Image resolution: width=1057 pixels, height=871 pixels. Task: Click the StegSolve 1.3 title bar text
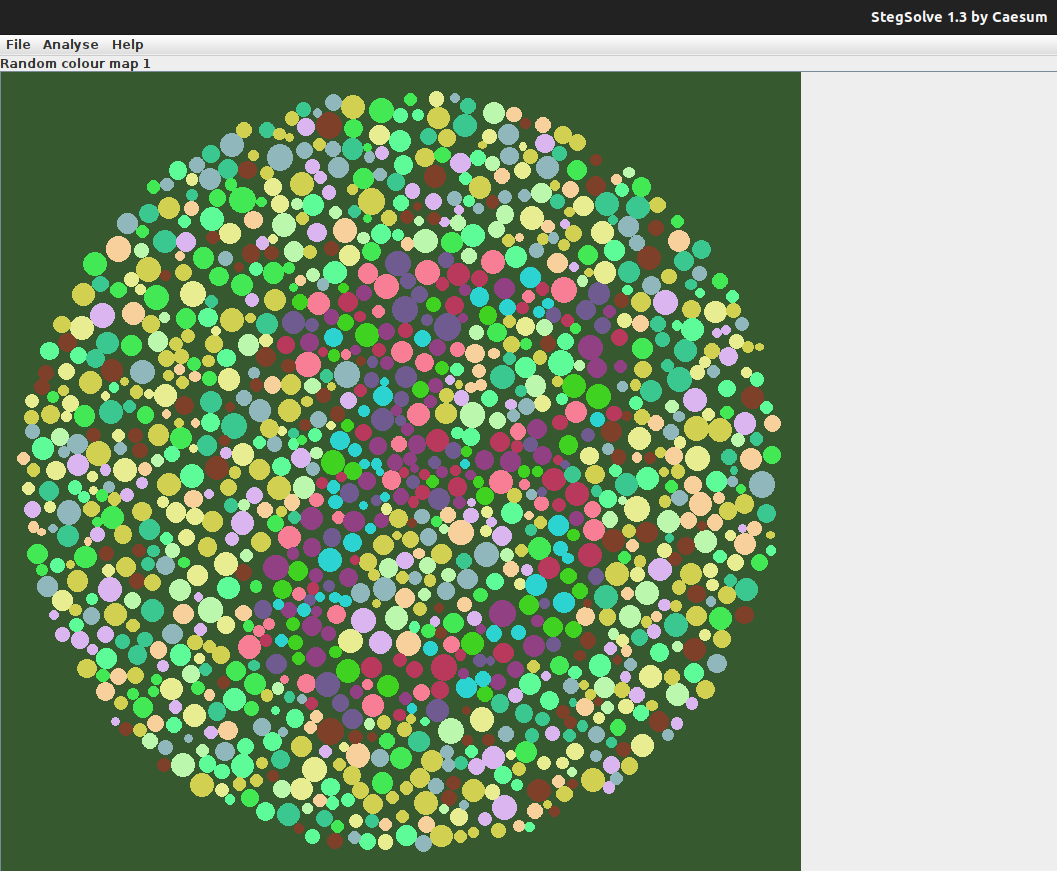pos(958,16)
